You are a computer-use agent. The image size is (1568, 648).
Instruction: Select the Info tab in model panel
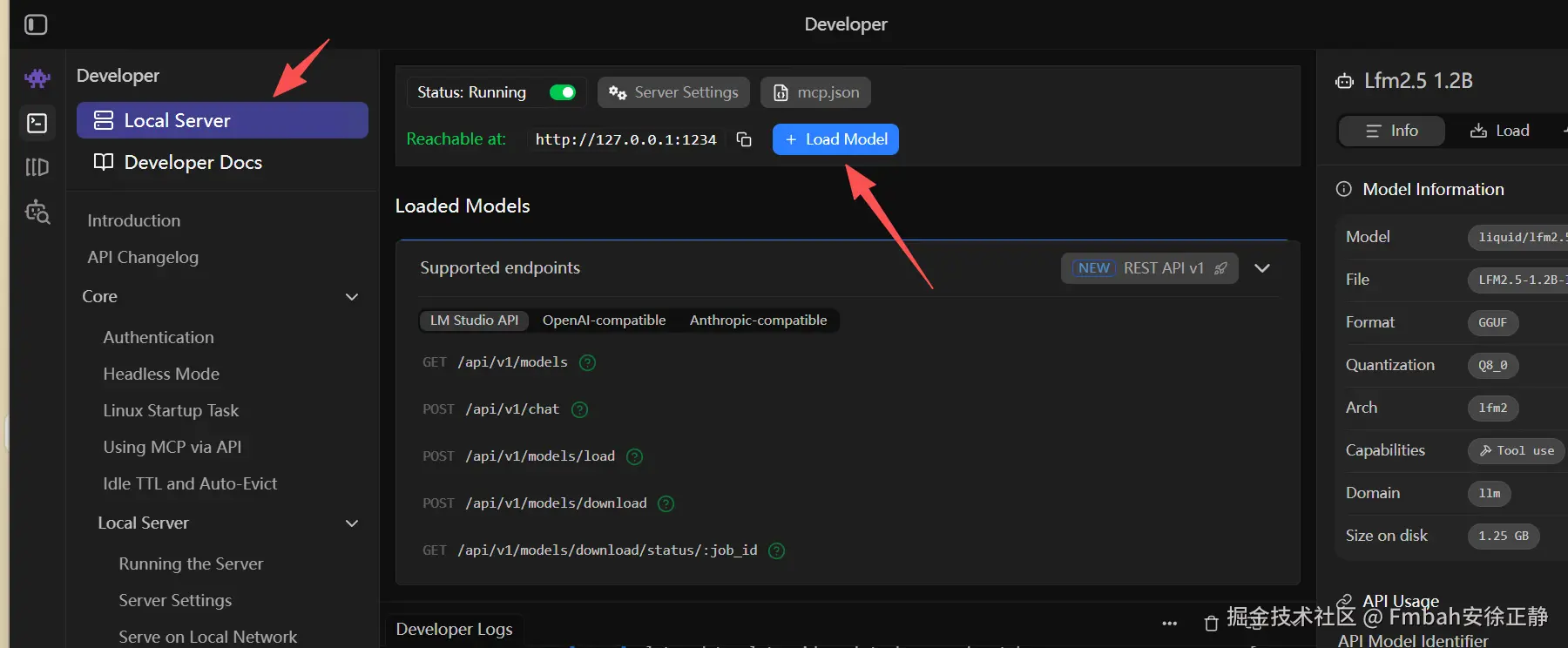pos(1392,131)
